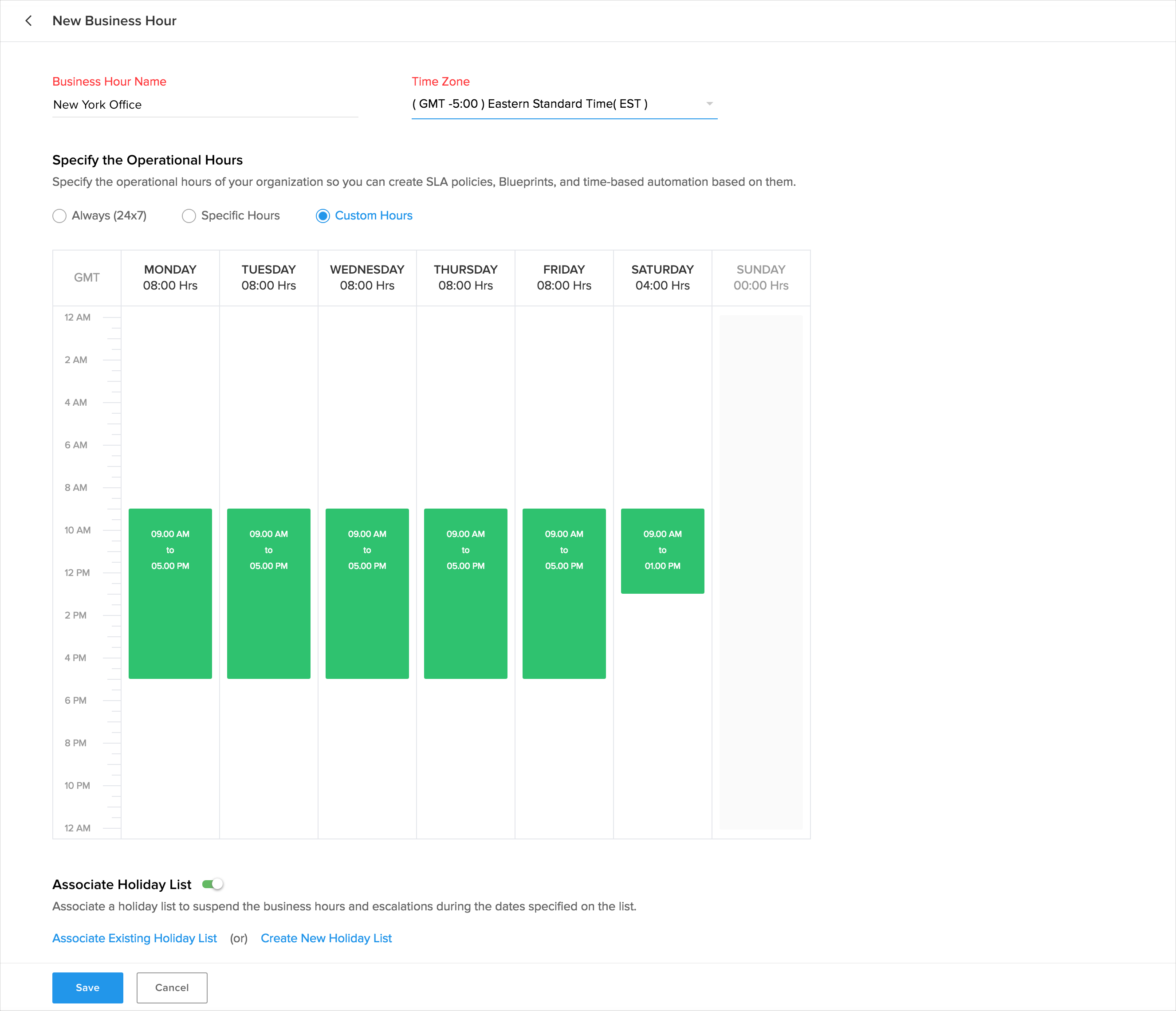The width and height of the screenshot is (1176, 1011).
Task: Click the Sunday 00:00 Hrs header
Action: [x=760, y=278]
